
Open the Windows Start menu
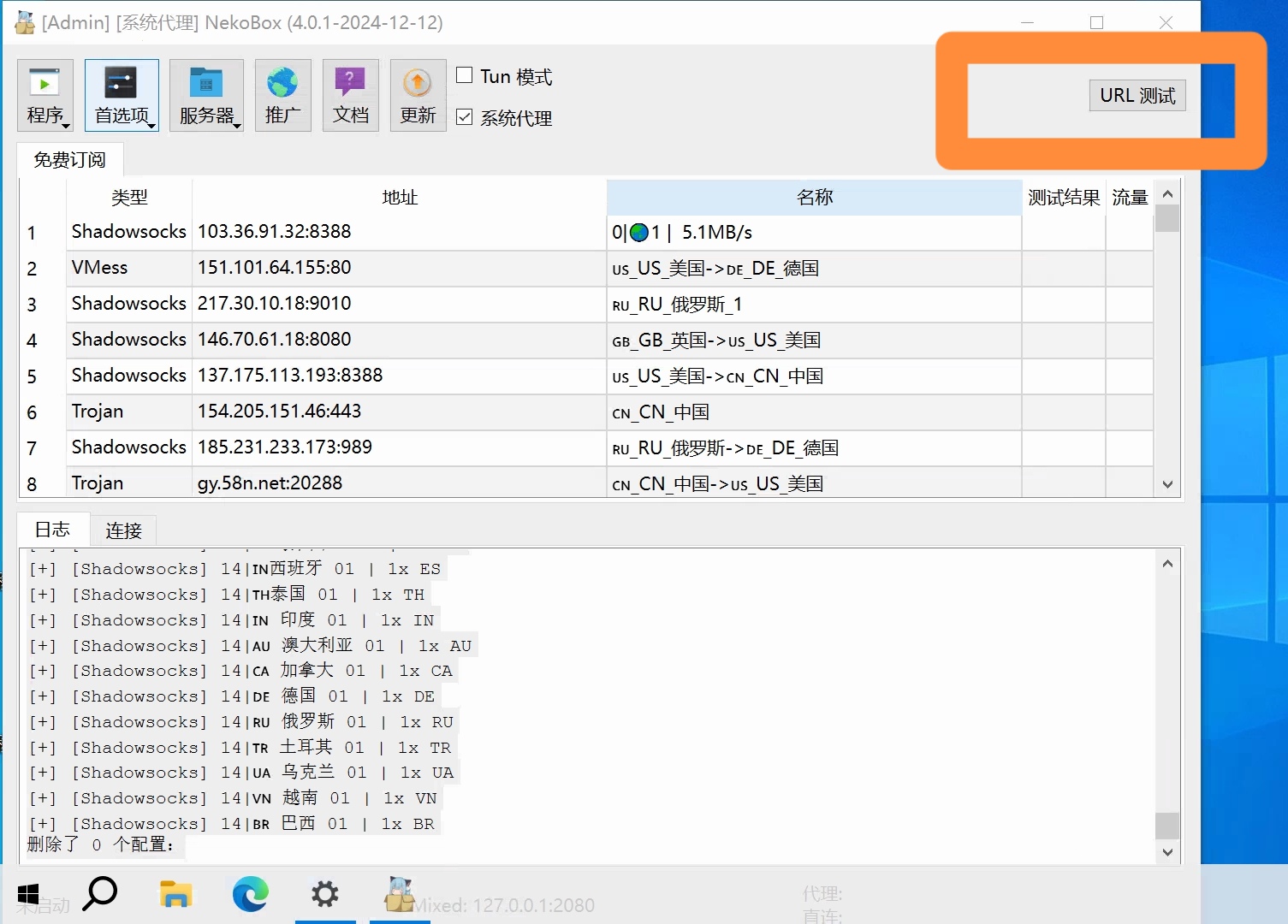coord(28,895)
